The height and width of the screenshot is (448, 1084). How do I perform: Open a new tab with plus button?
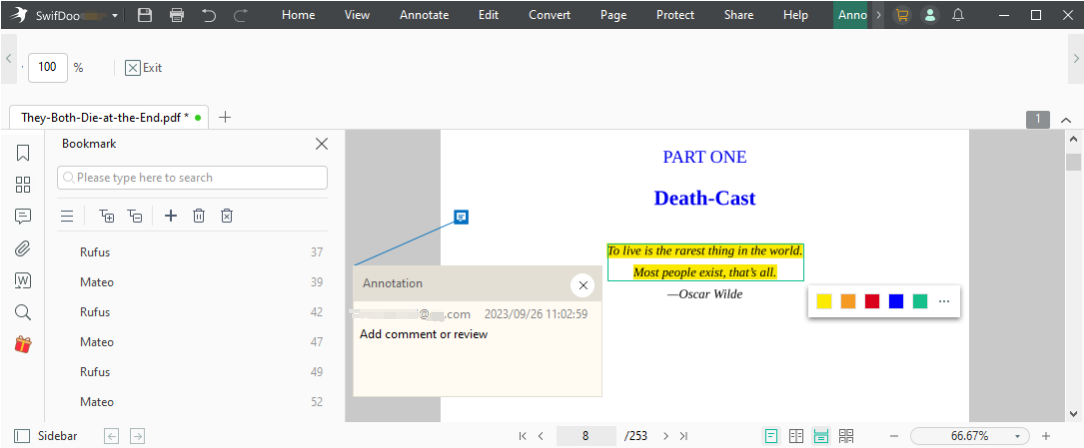[225, 118]
